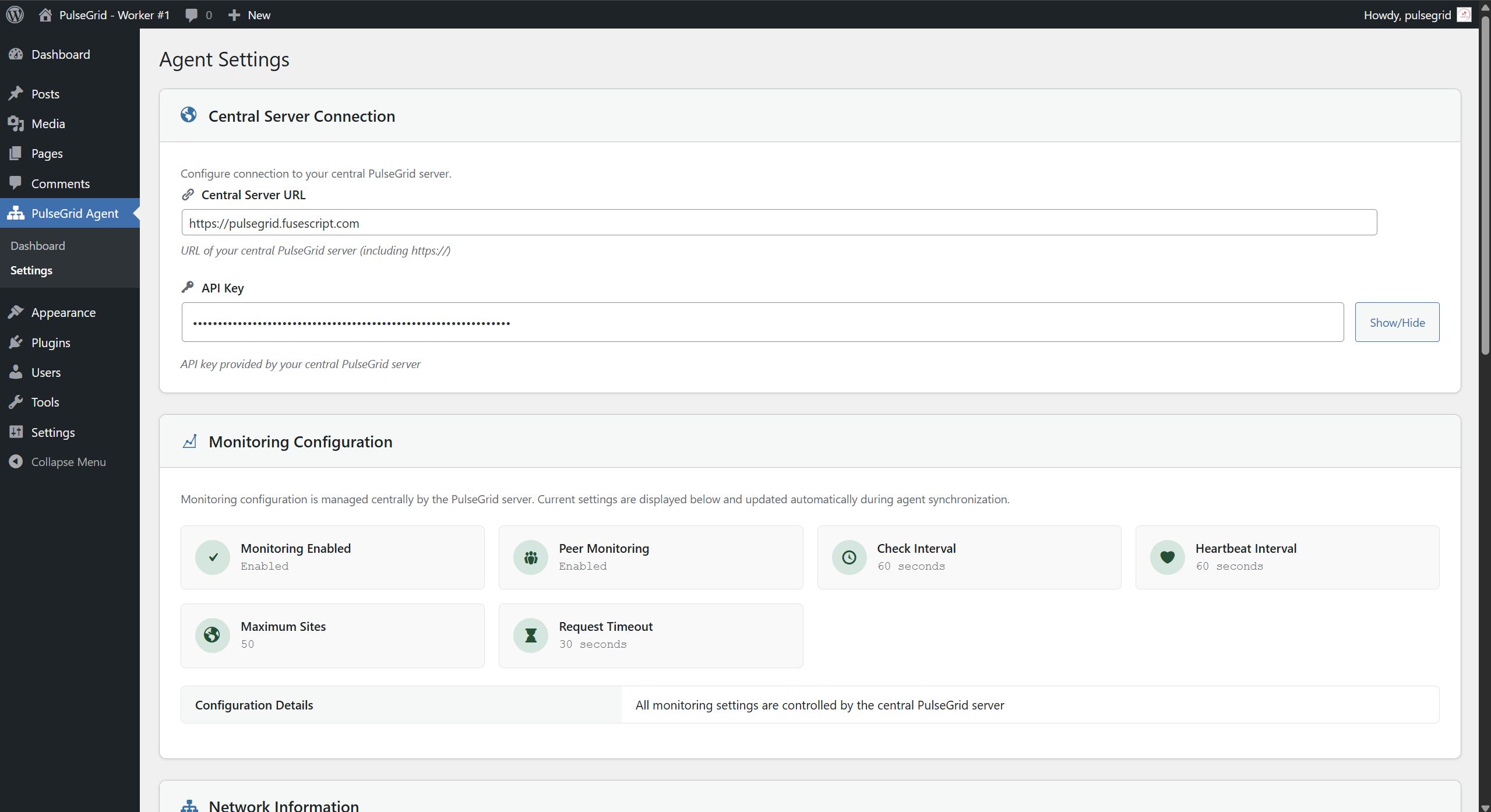Screen dimensions: 1491x812
Task: Click the comments bubble icon in the admin bar
Action: (191, 15)
